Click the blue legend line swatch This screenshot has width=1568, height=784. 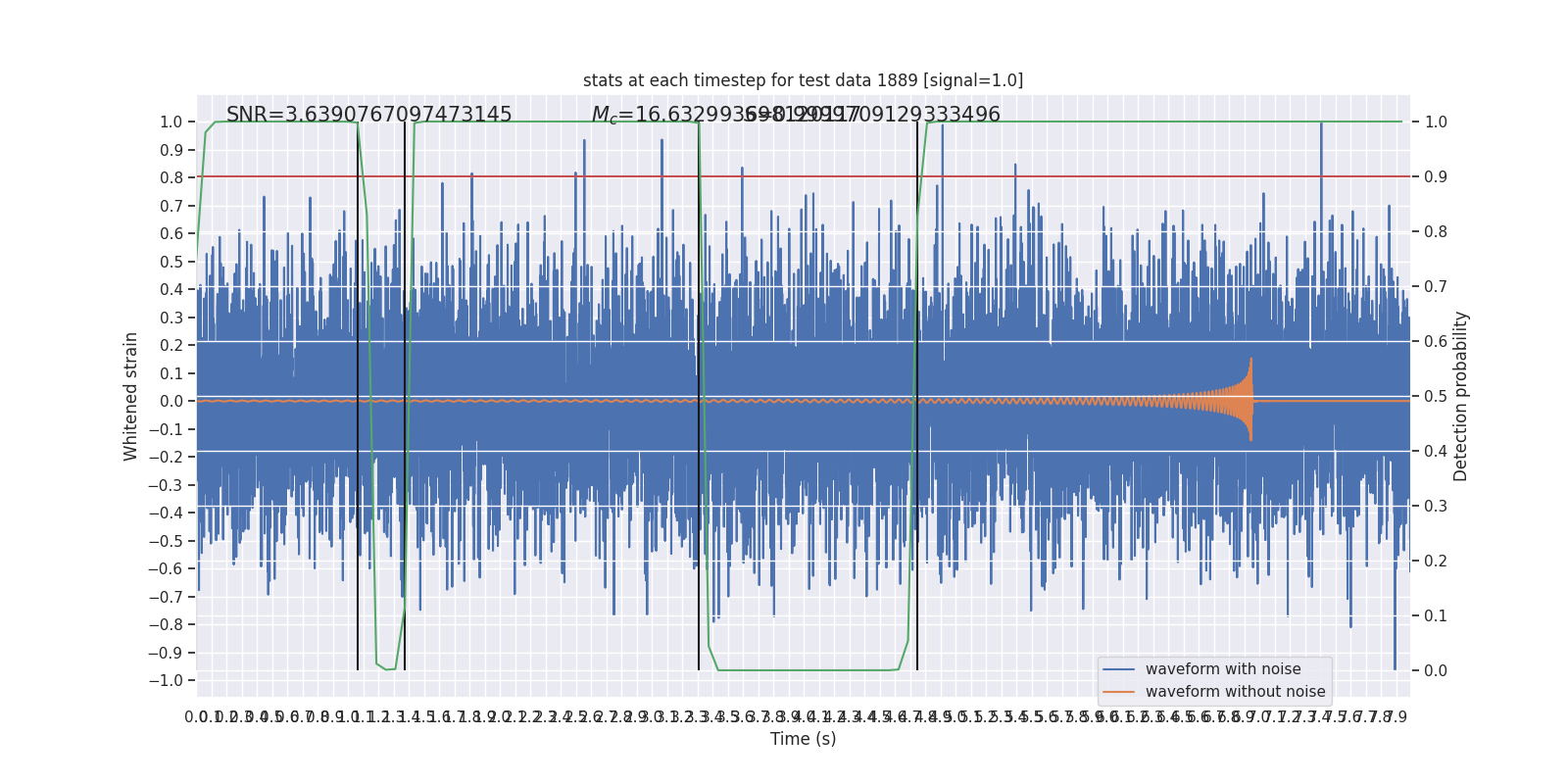(x=1119, y=669)
